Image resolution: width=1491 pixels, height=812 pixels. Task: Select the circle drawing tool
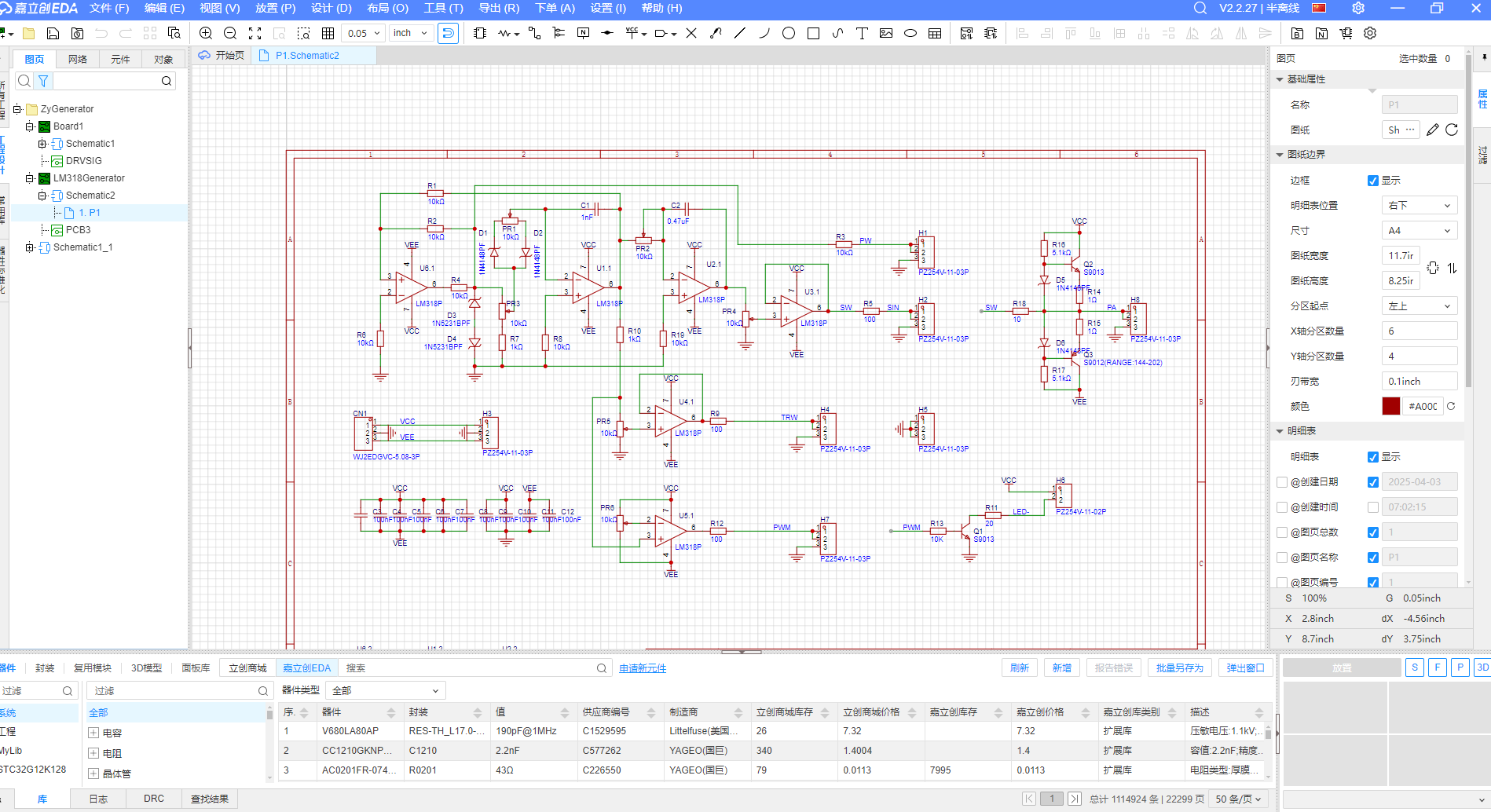click(789, 33)
